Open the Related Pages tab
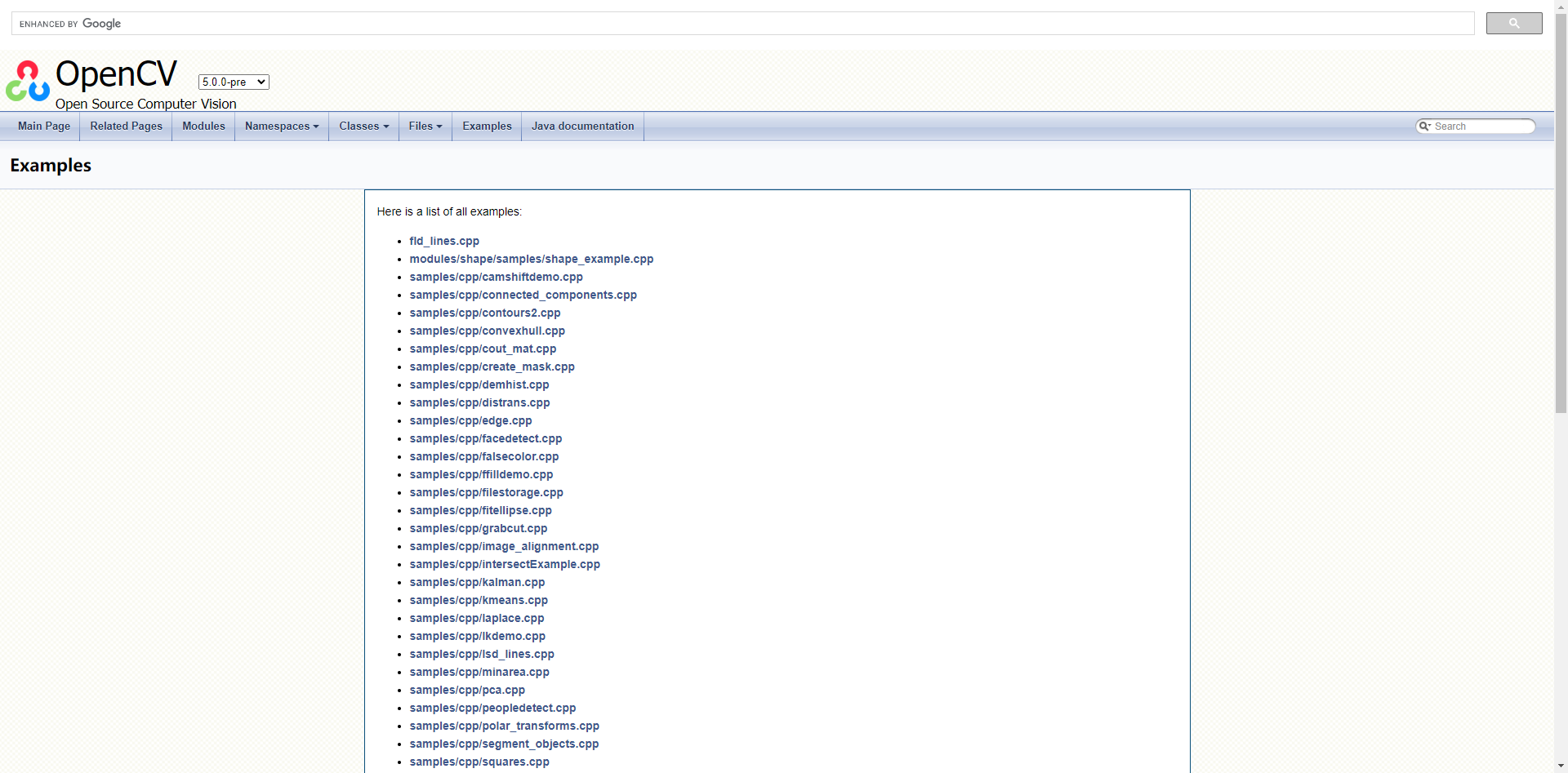This screenshot has height=773, width=1568. pyautogui.click(x=127, y=127)
